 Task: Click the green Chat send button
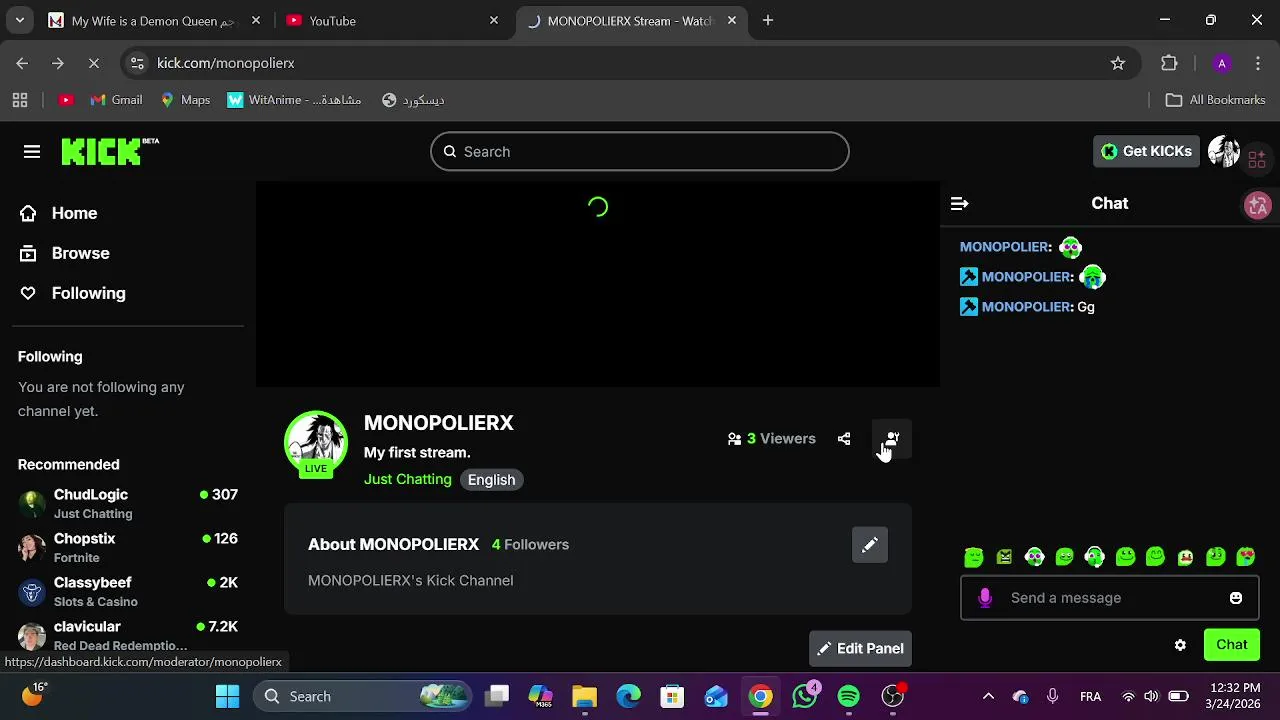coord(1232,645)
